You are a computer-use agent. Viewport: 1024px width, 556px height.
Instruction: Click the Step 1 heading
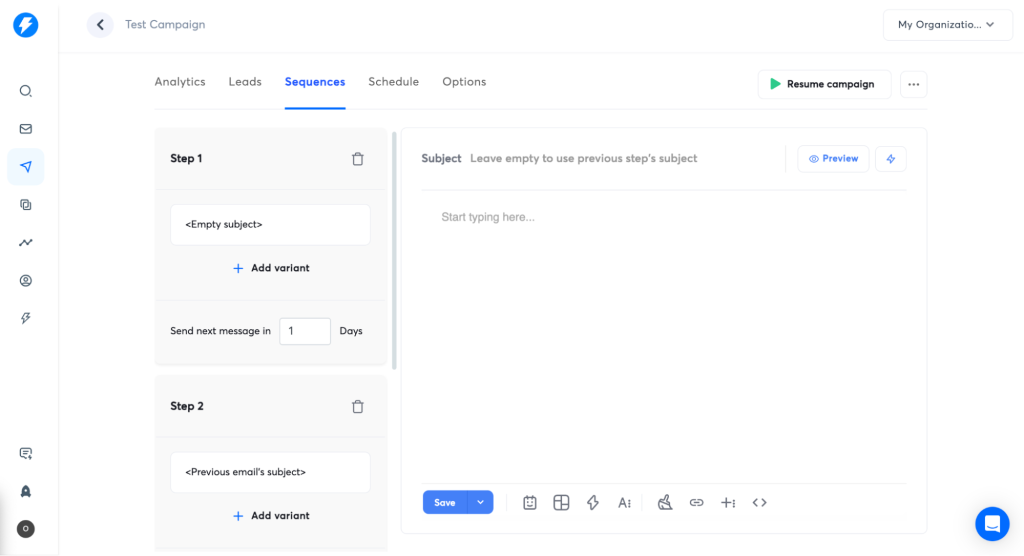pyautogui.click(x=186, y=159)
